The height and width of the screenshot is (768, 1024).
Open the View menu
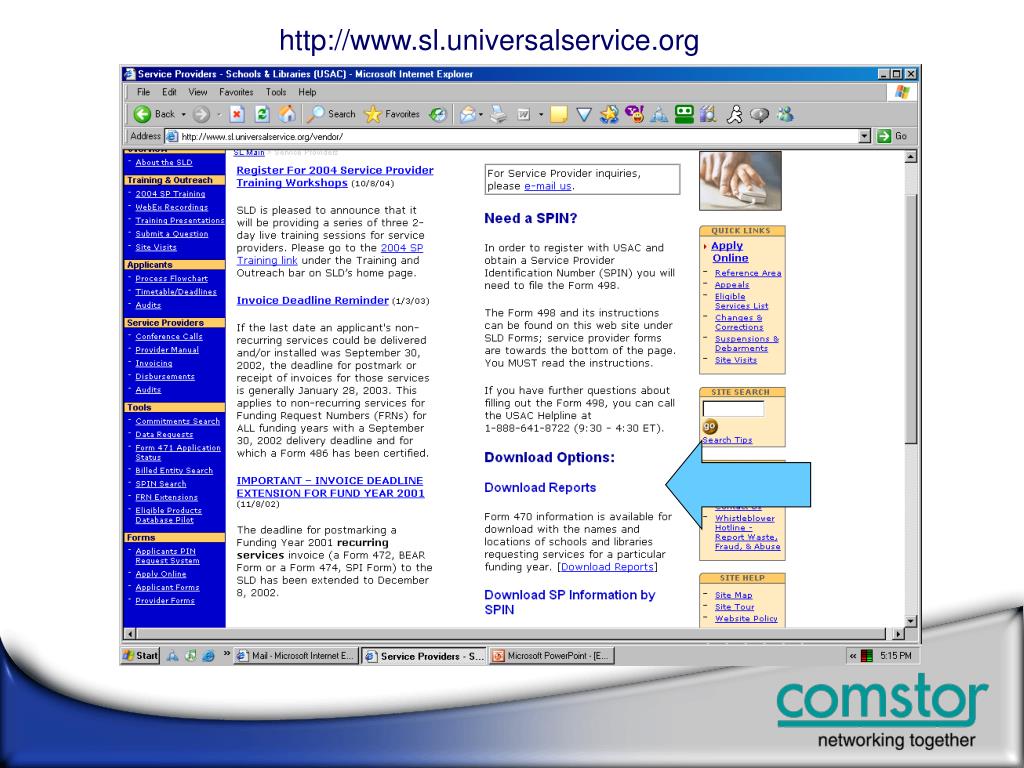tap(198, 92)
